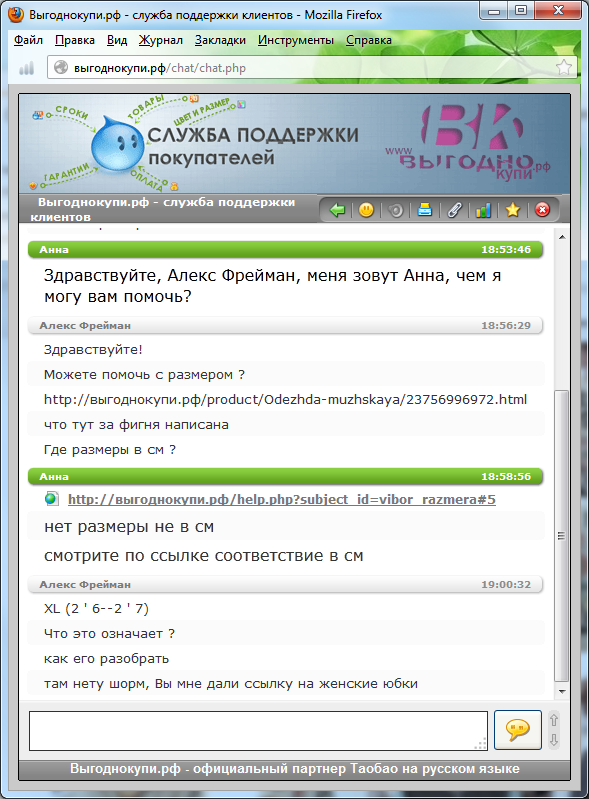
Task: Click the ГАРАНТИИ label in banner
Action: pyautogui.click(x=66, y=172)
